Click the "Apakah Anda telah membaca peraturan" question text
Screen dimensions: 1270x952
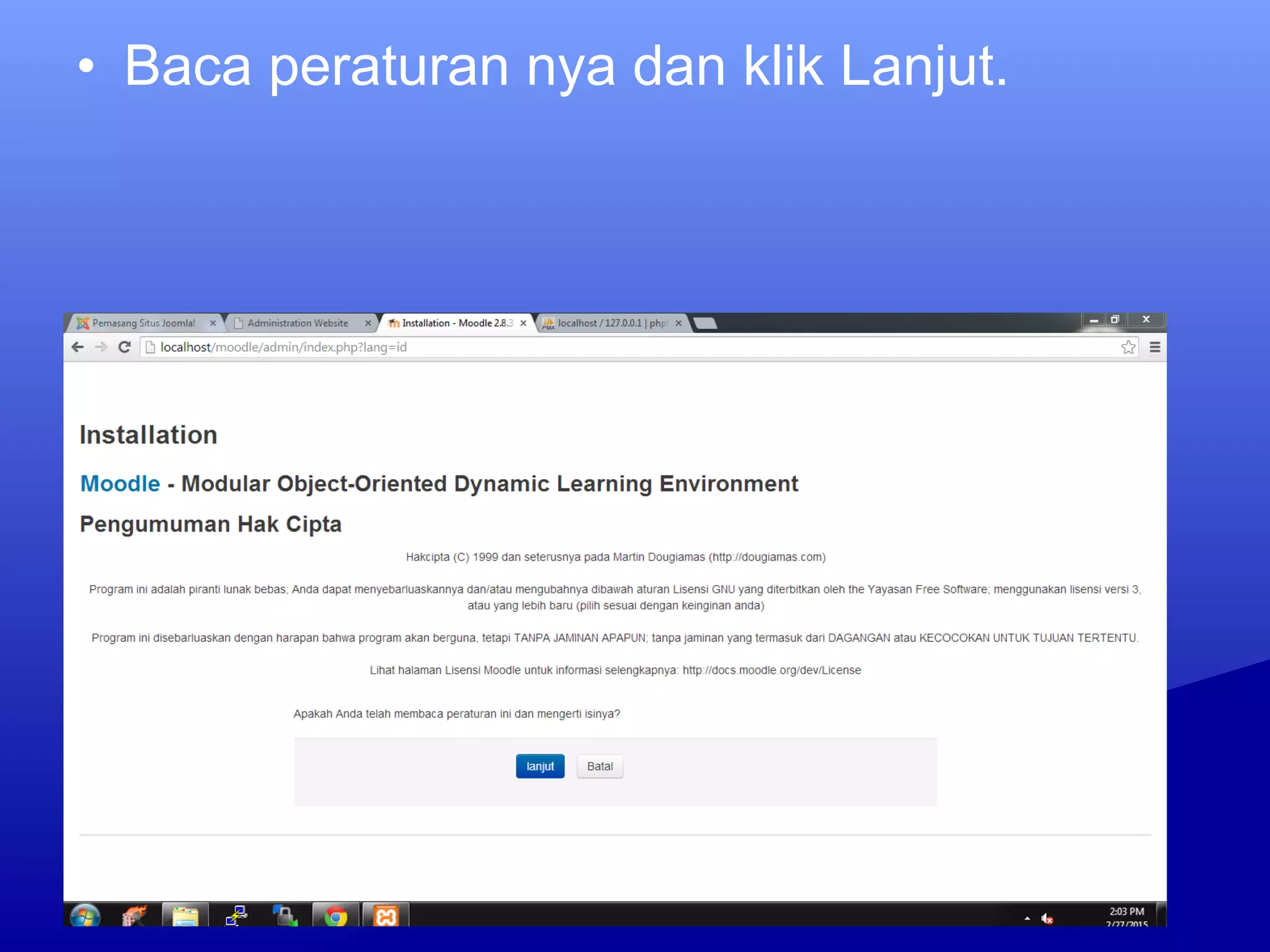[x=456, y=714]
